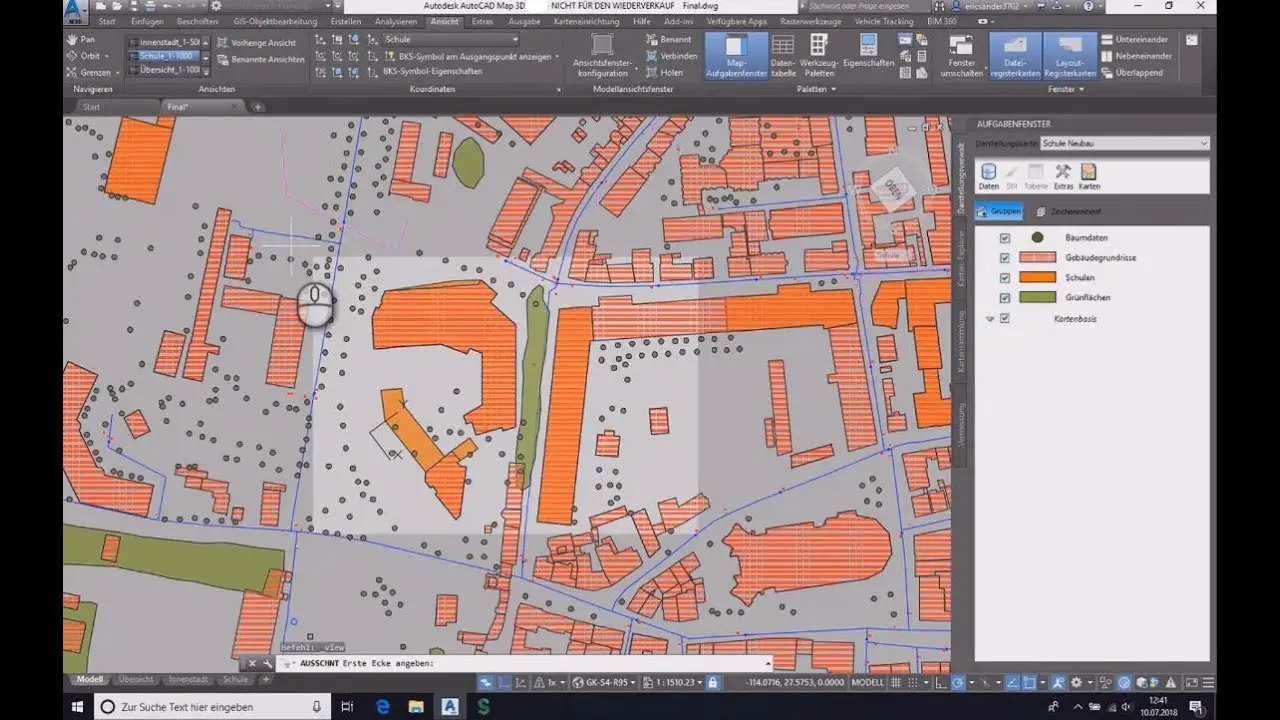Open the Schule coordinate system dropdown
Screen dimensions: 1280x720
click(451, 39)
